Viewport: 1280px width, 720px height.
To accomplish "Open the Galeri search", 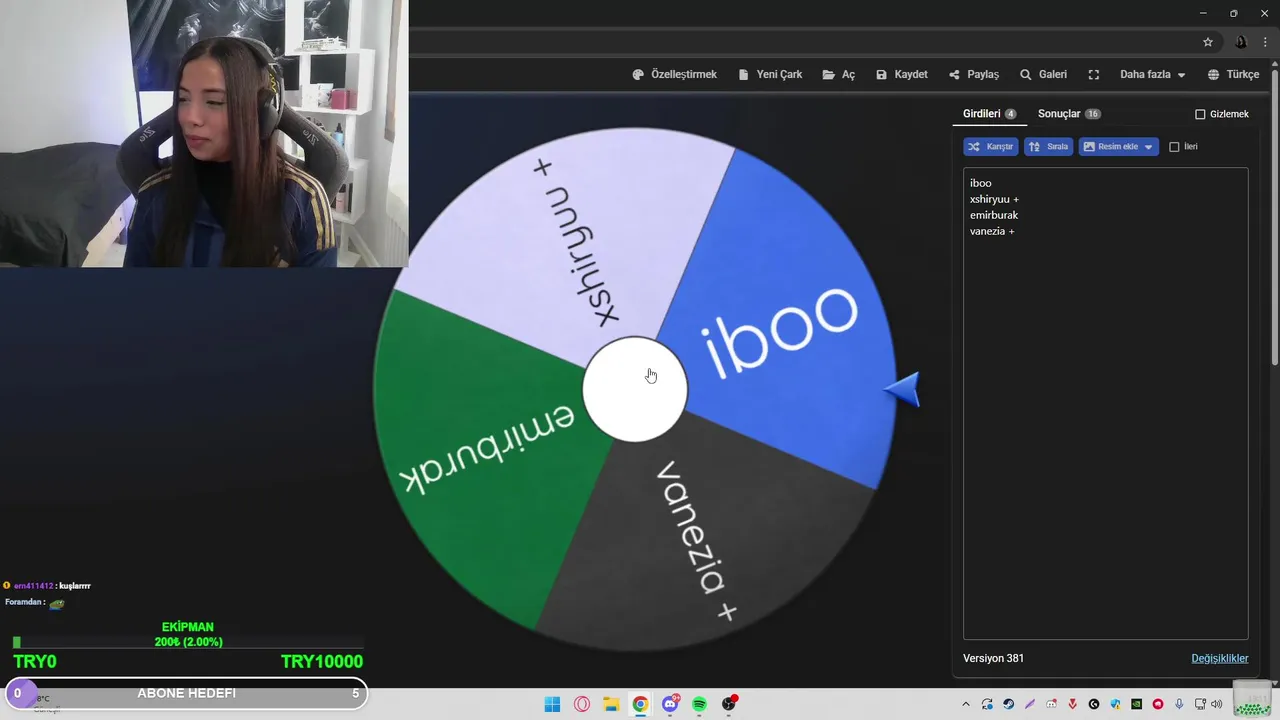I will coord(1043,75).
